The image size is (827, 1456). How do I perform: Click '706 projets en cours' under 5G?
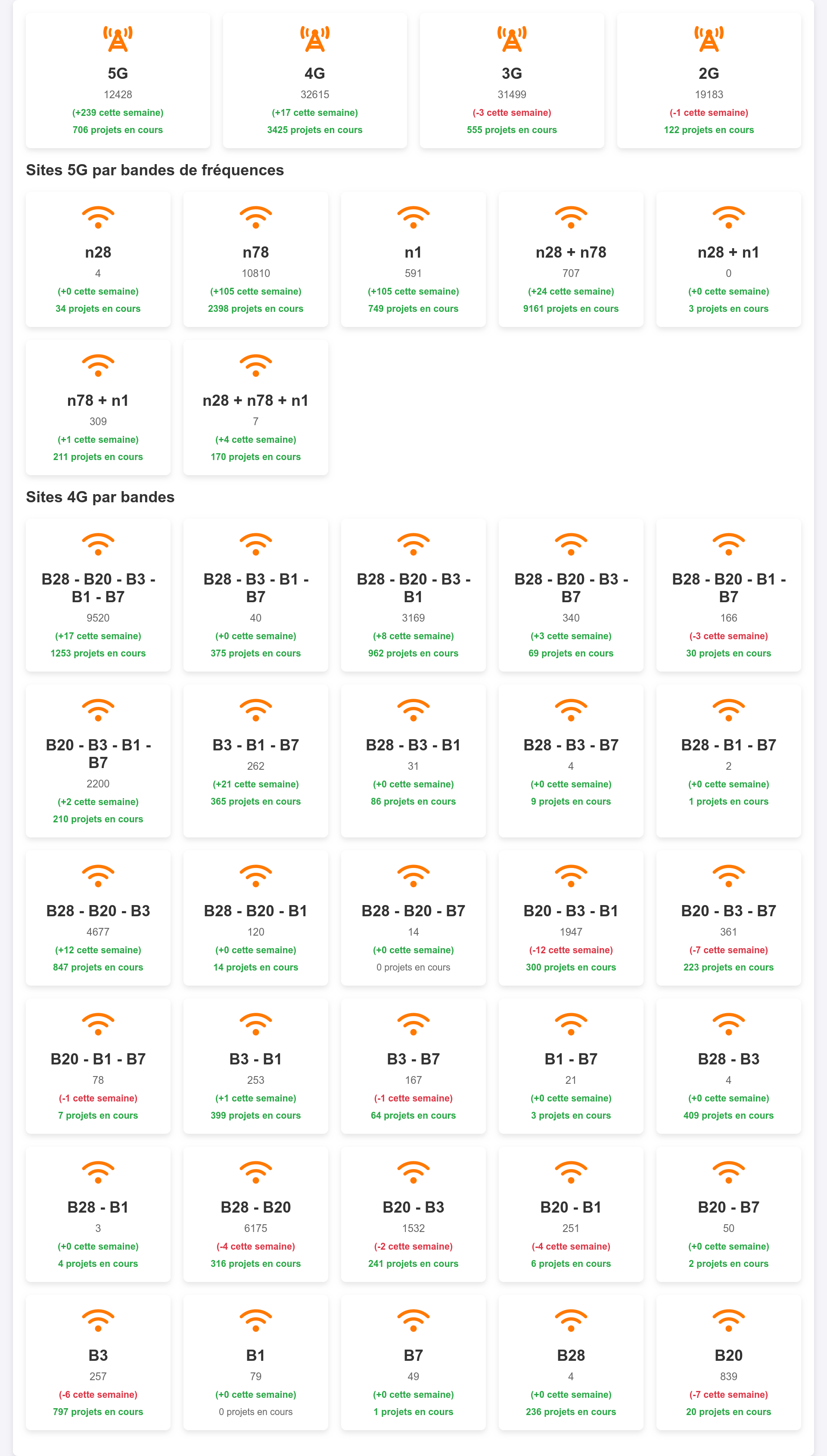(118, 130)
